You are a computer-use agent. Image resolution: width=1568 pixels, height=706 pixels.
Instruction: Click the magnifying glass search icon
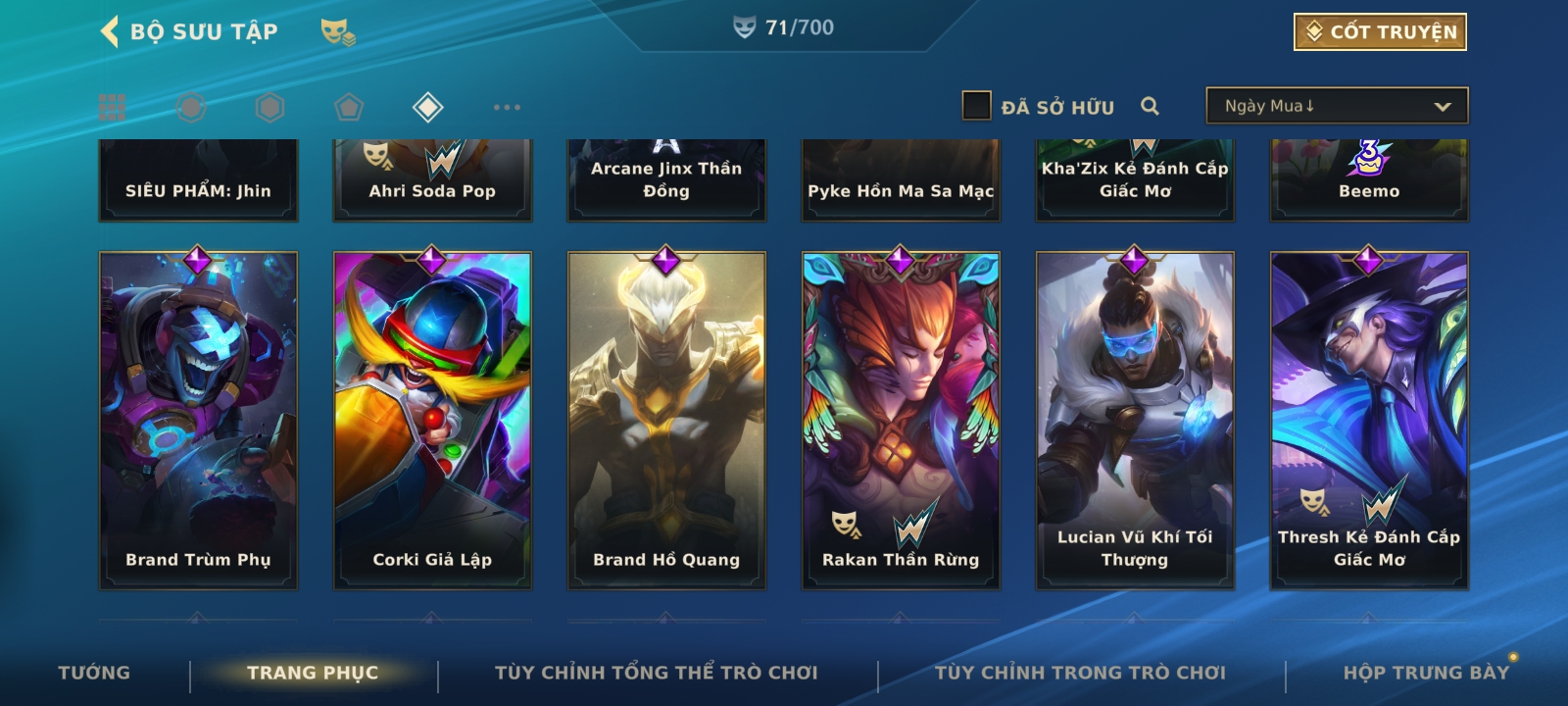[1151, 106]
